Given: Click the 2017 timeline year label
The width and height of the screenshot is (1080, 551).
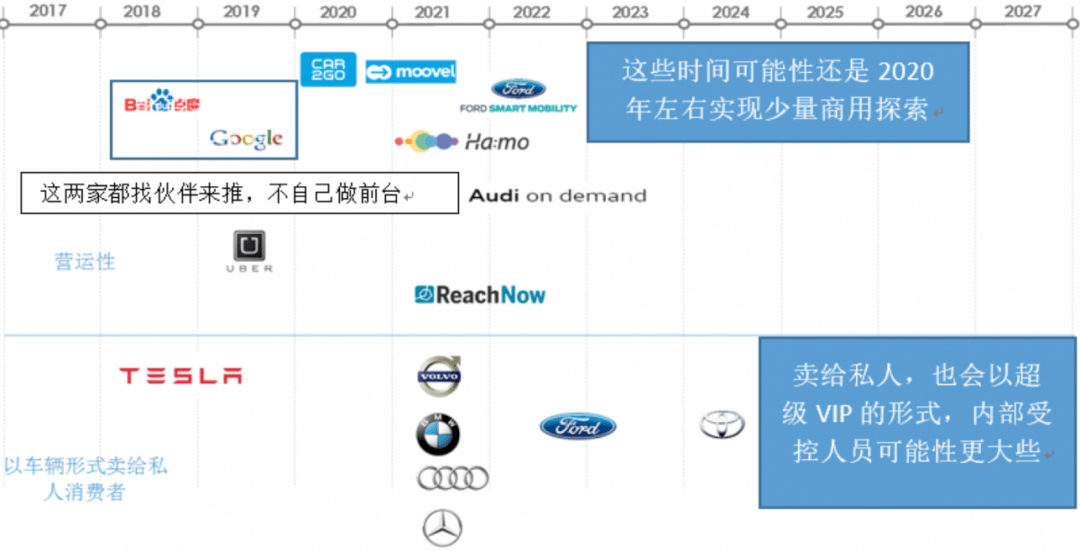Looking at the screenshot, I should 48,11.
